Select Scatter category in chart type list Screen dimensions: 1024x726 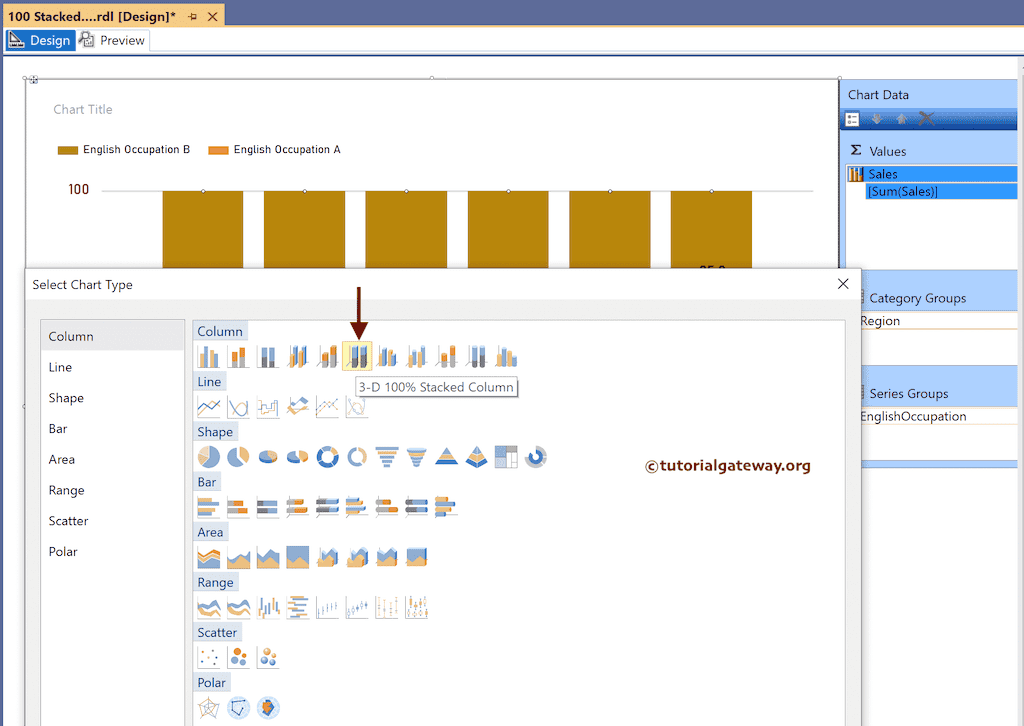[68, 521]
